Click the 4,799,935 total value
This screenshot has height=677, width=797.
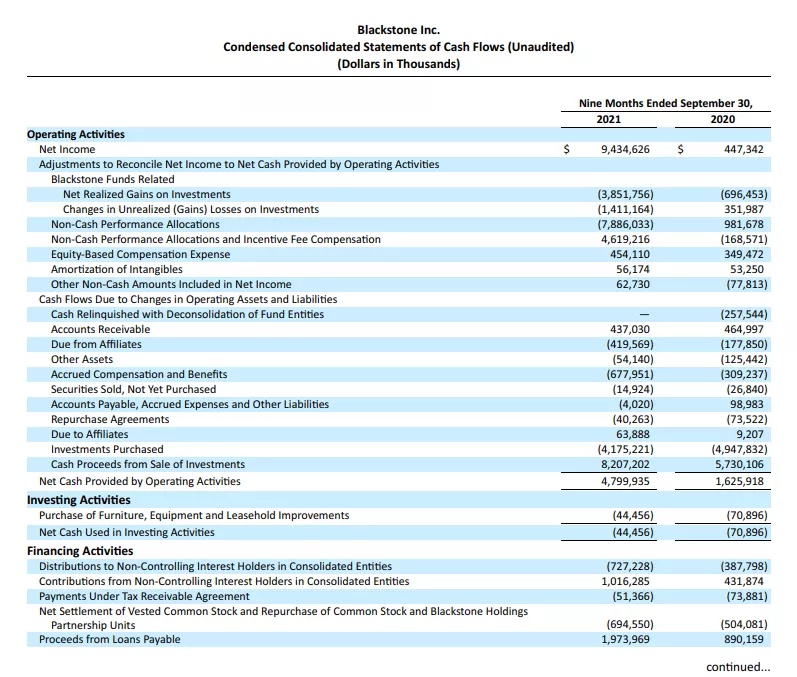tap(625, 481)
